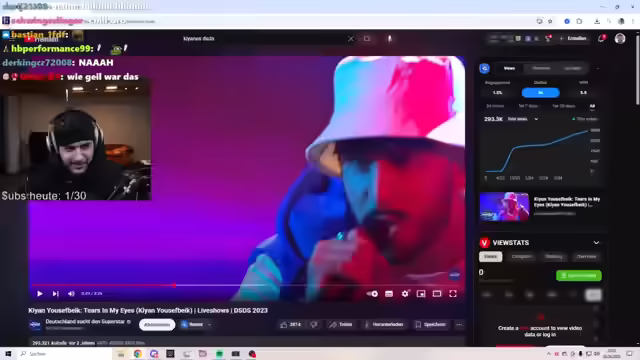Switch the player to miniplayer mode

[421, 293]
